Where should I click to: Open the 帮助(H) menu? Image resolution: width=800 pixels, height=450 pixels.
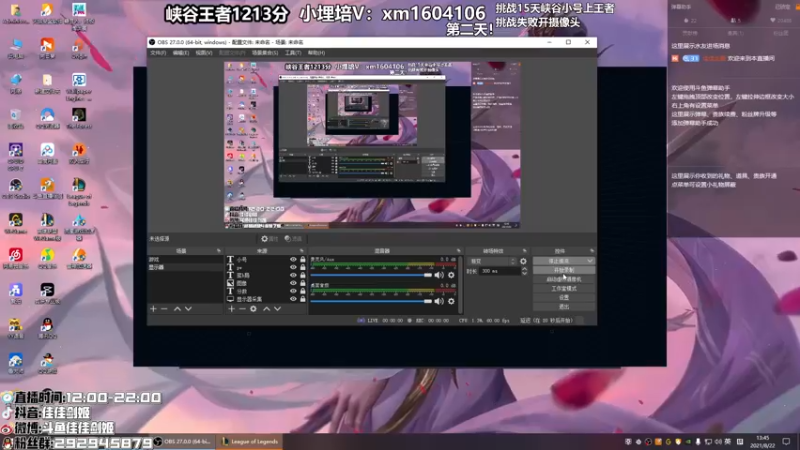(316, 53)
